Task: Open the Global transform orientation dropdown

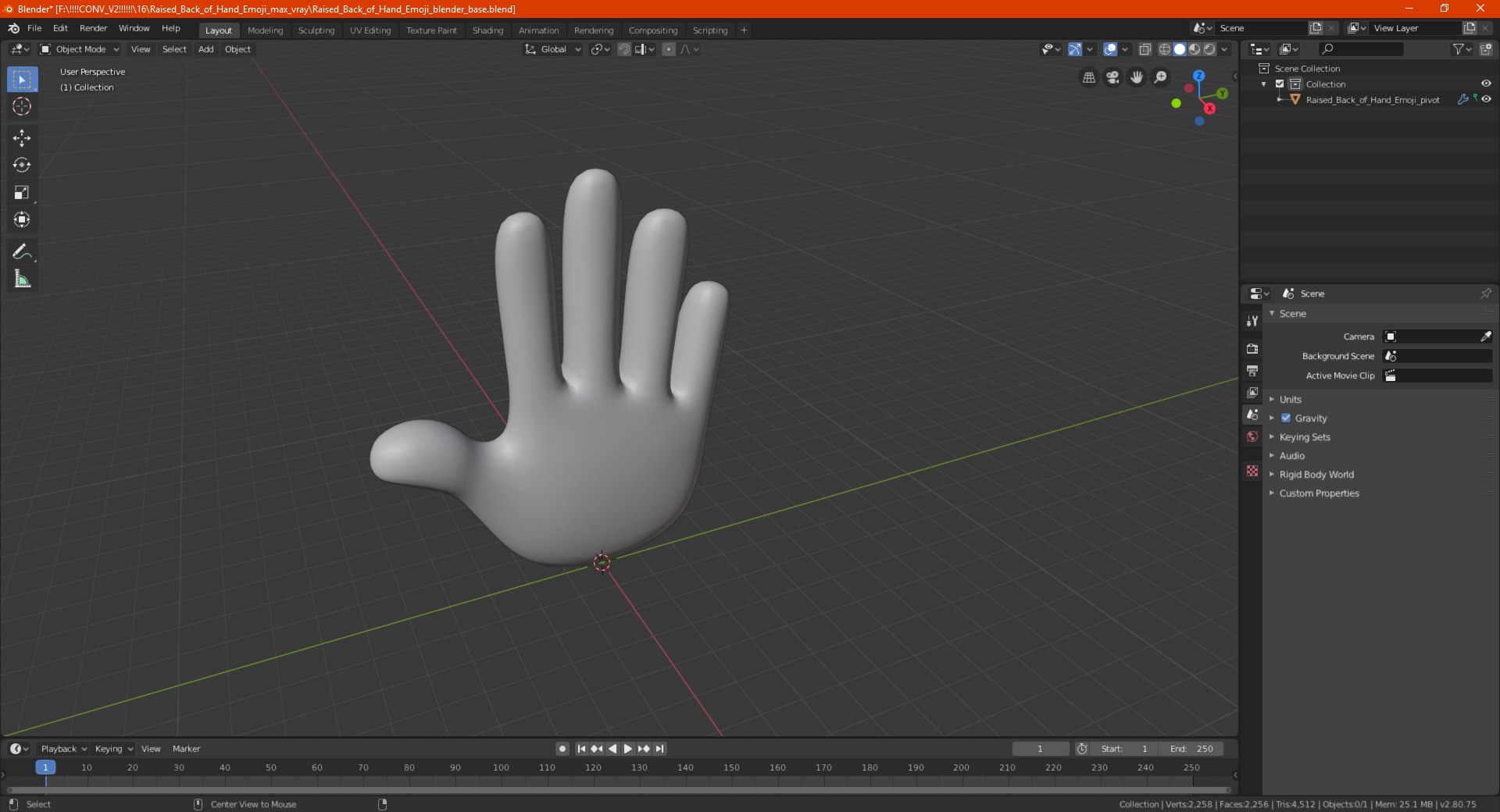Action: pyautogui.click(x=553, y=49)
